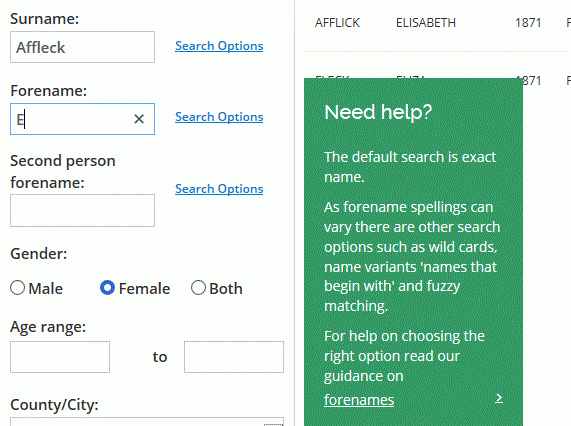Viewport: 571px width, 426px height.
Task: Click the arrow icon beside the forenames link
Action: click(x=499, y=398)
